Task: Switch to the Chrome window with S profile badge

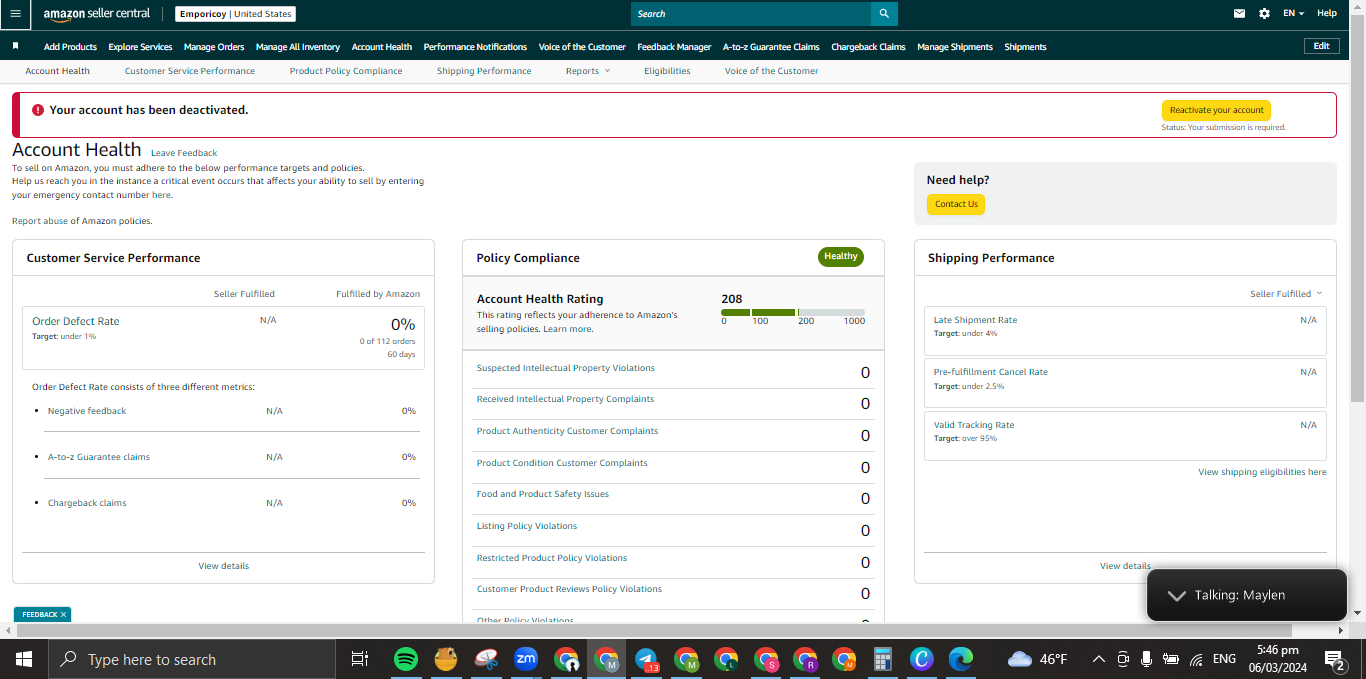Action: coord(766,659)
